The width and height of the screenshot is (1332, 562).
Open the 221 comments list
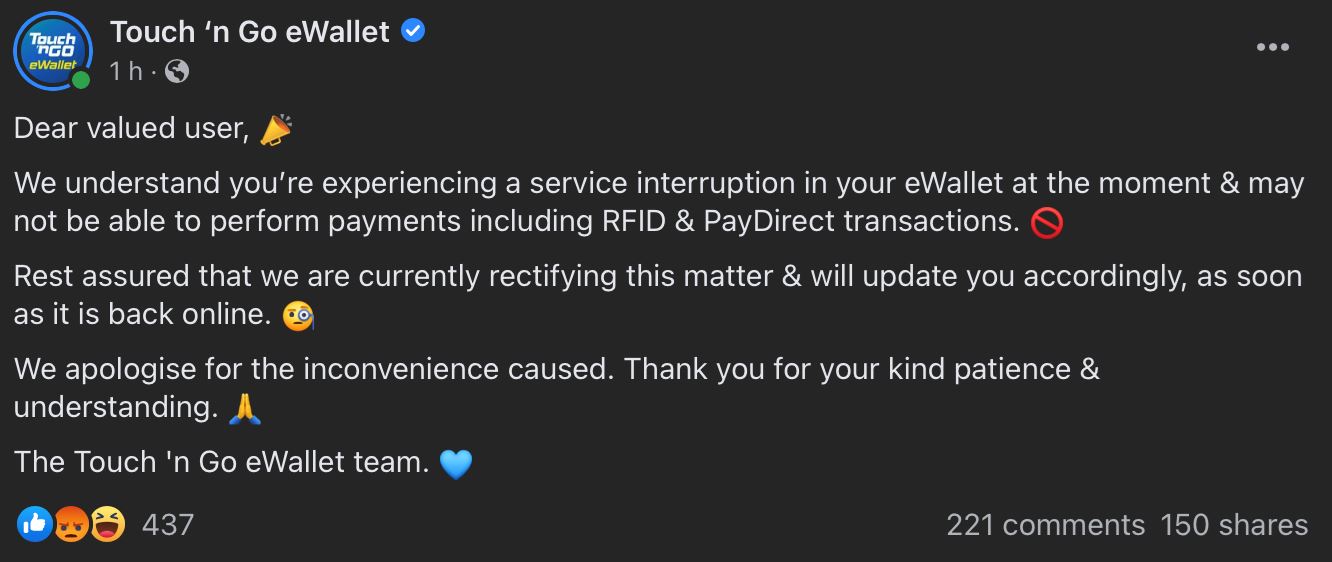click(1045, 525)
